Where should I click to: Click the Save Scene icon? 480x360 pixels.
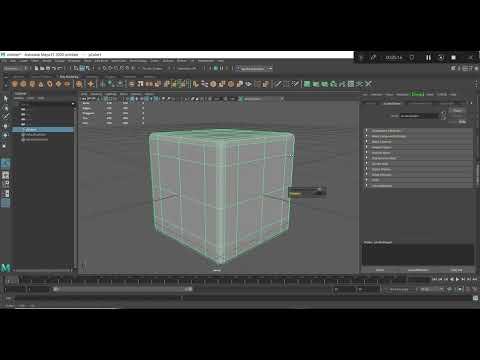pyautogui.click(x=48, y=68)
